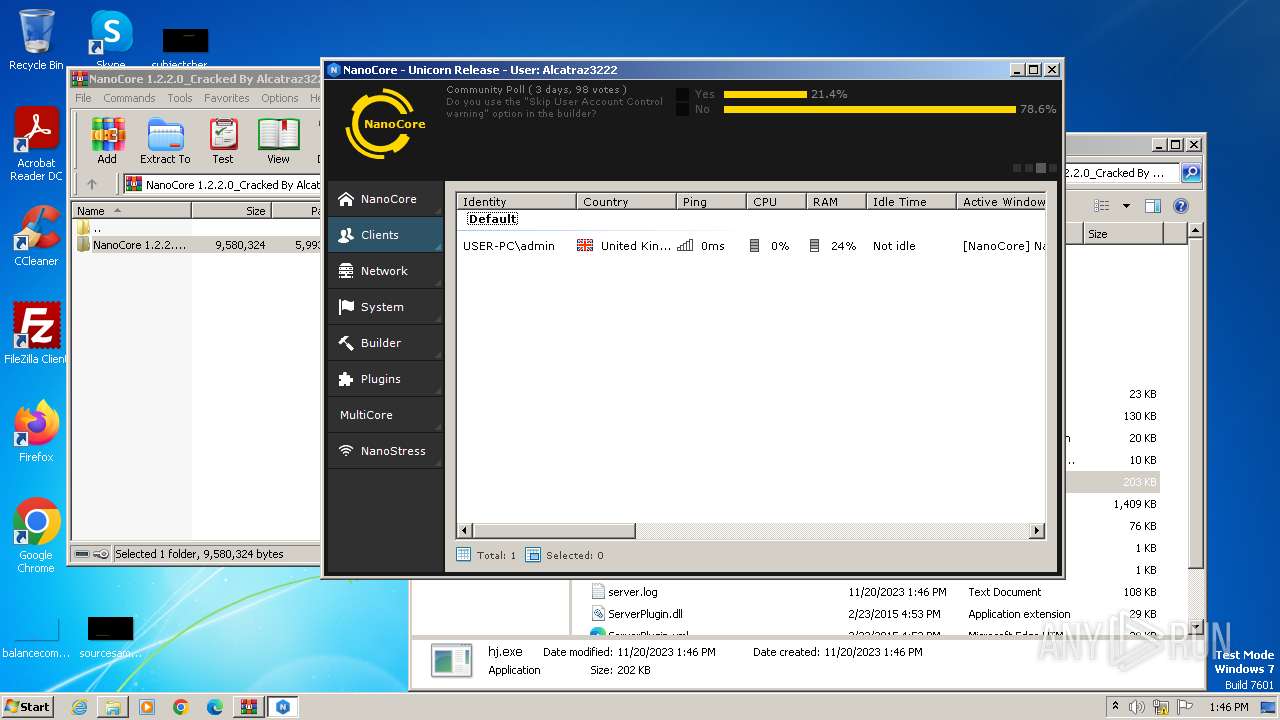Open the Tools menu in WinRAR
This screenshot has width=1280, height=720.
click(x=180, y=98)
